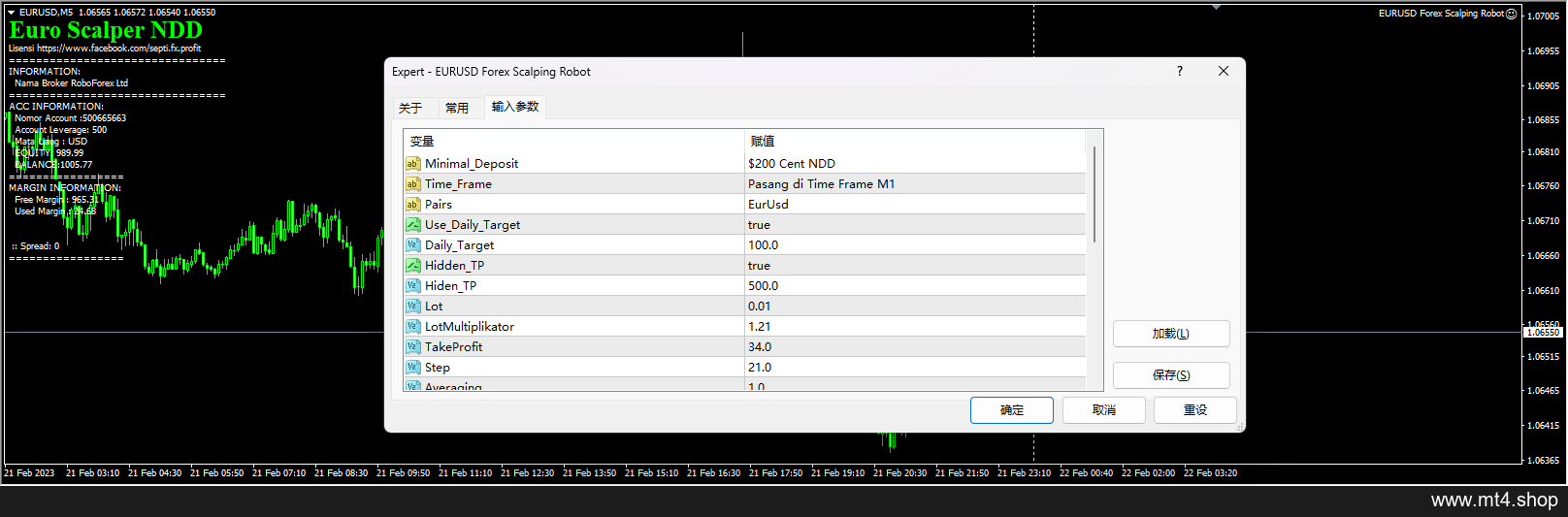Click the 21 Feb 12:30 time axis label
The width and height of the screenshot is (1568, 517).
click(x=527, y=473)
